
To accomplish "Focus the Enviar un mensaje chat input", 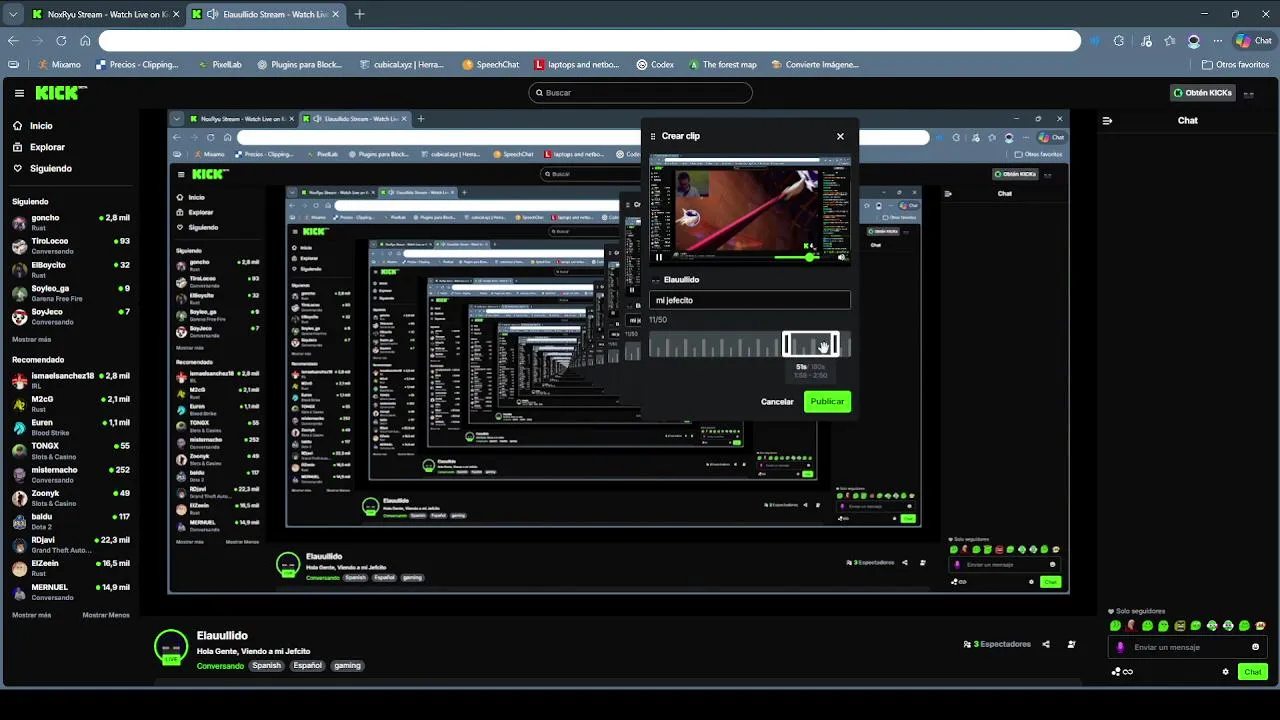I will (1188, 647).
